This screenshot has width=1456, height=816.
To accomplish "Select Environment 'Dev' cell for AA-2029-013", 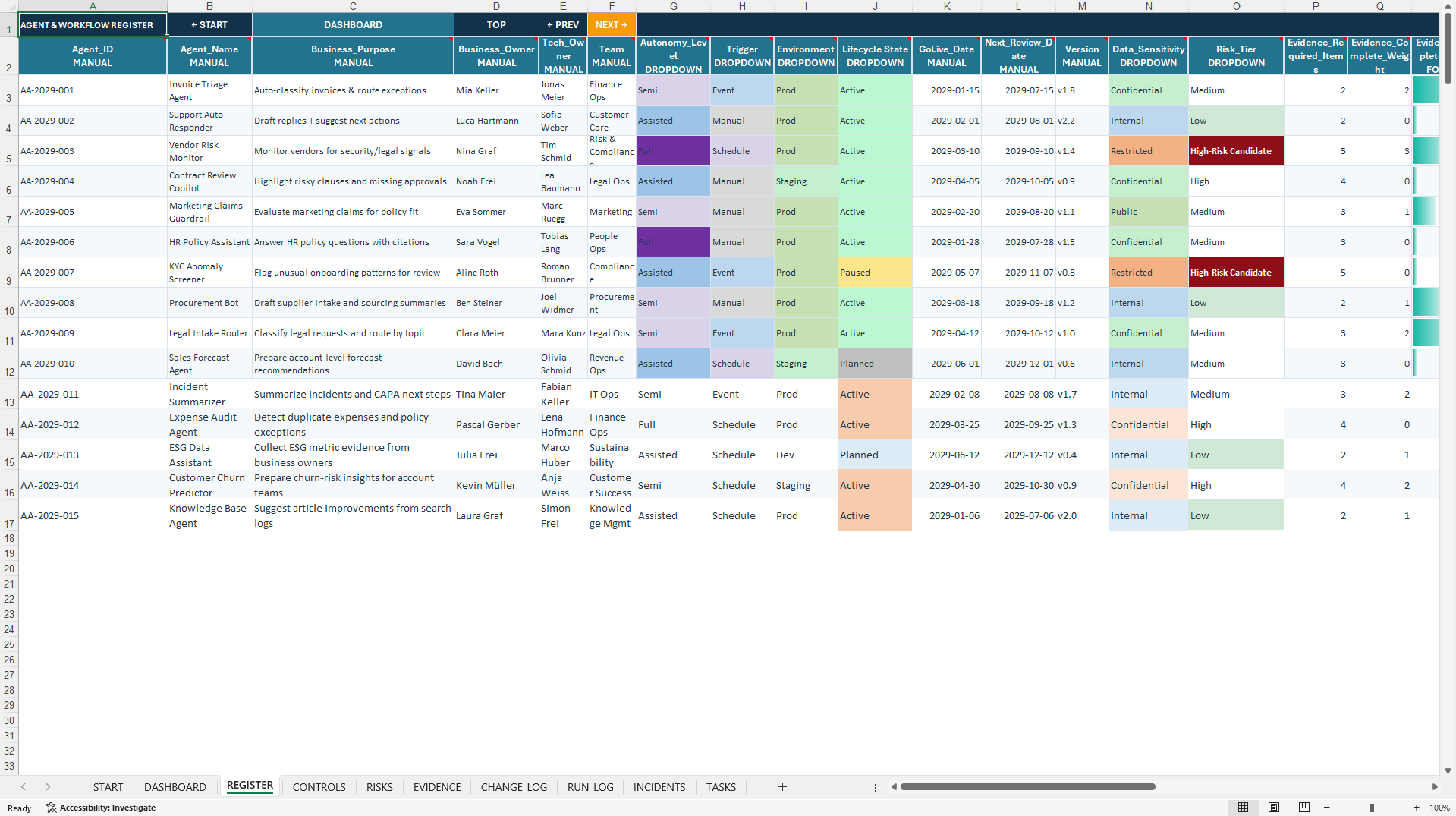I will pos(806,455).
